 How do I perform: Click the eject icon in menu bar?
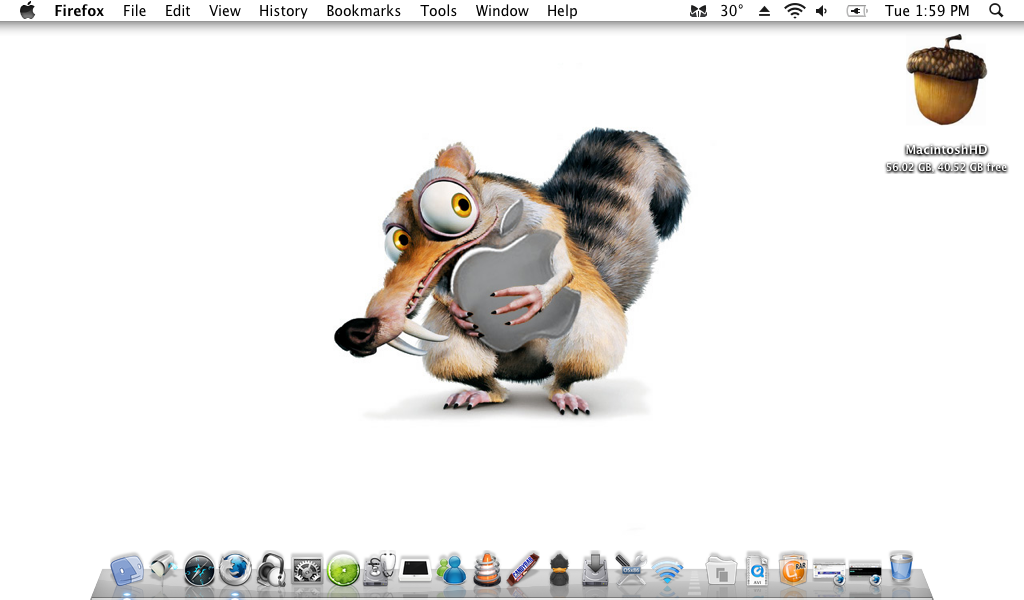[x=764, y=11]
